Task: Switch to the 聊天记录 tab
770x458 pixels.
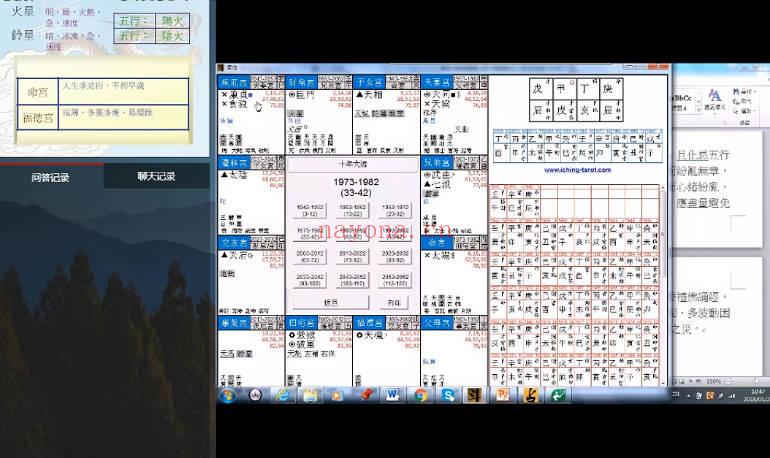Action: 157,176
